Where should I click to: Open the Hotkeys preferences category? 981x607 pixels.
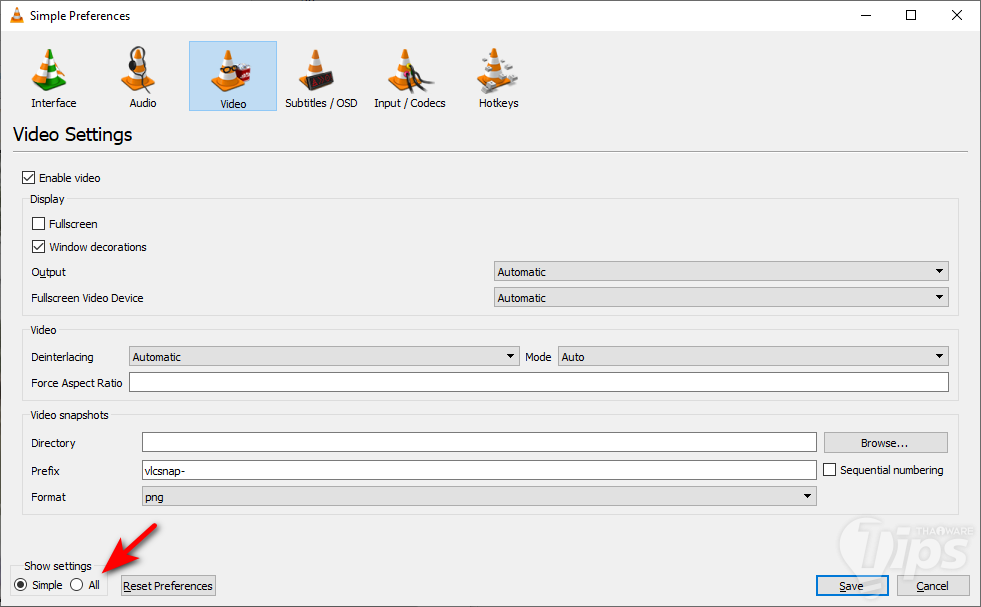[499, 78]
